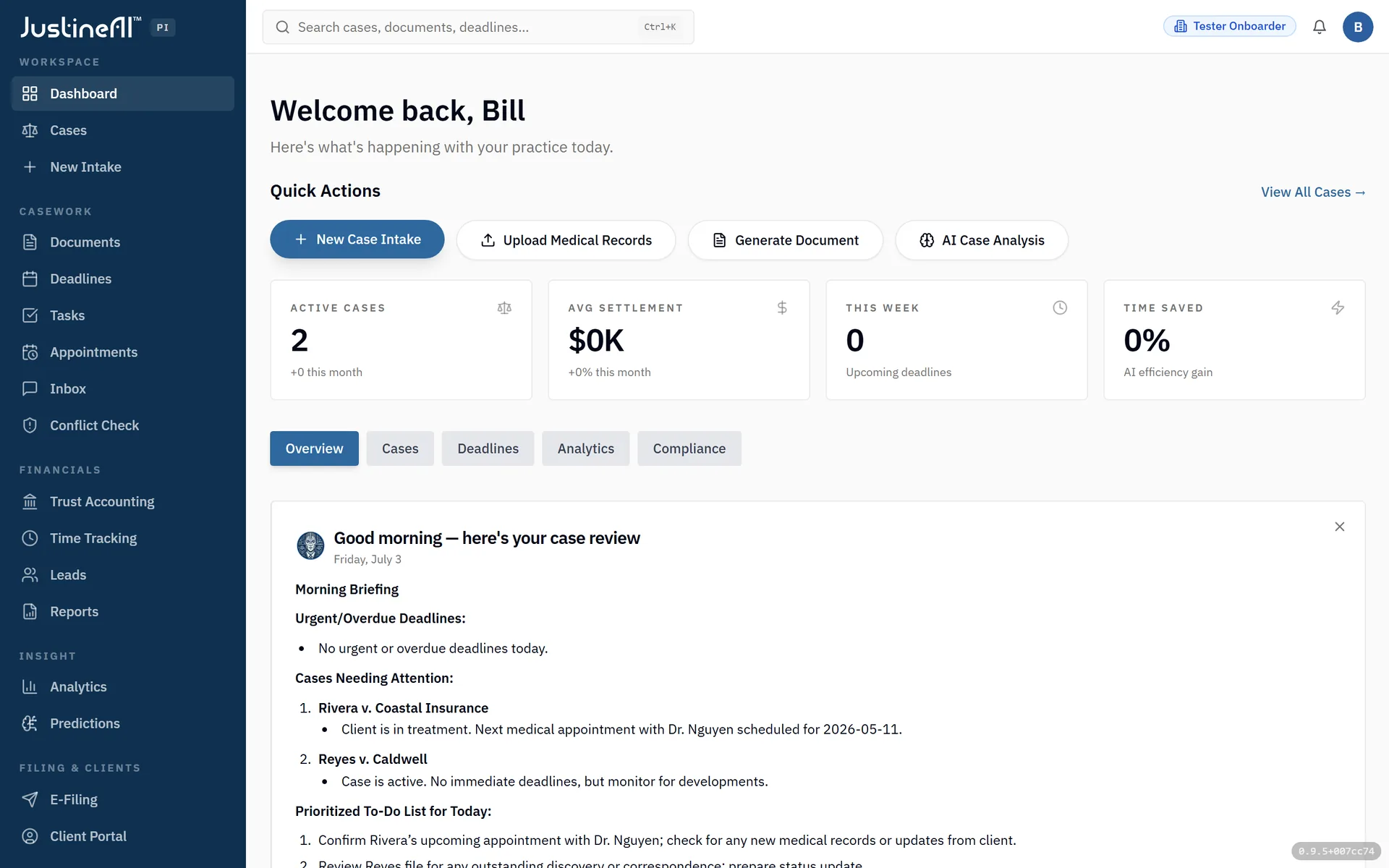Open the Leads people icon

(x=30, y=575)
